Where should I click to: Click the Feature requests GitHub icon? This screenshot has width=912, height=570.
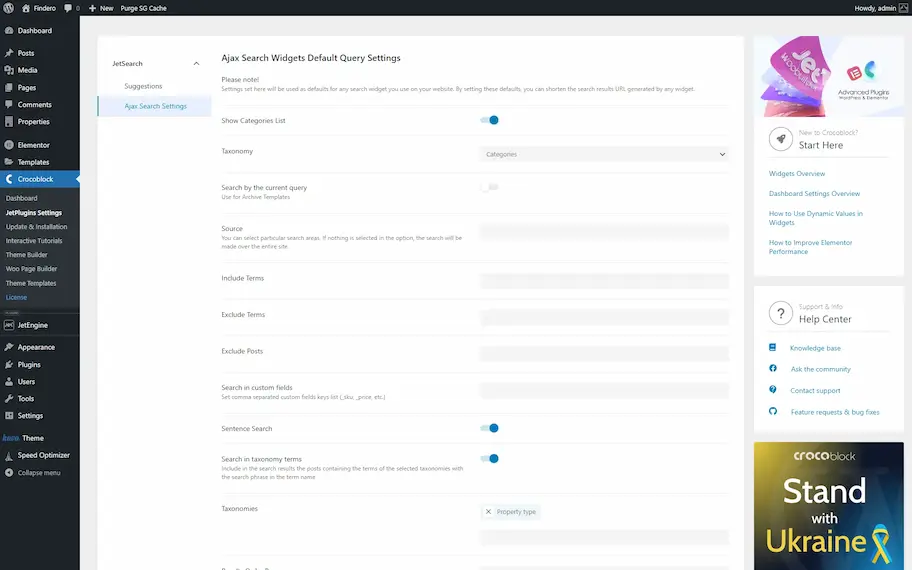click(x=772, y=411)
